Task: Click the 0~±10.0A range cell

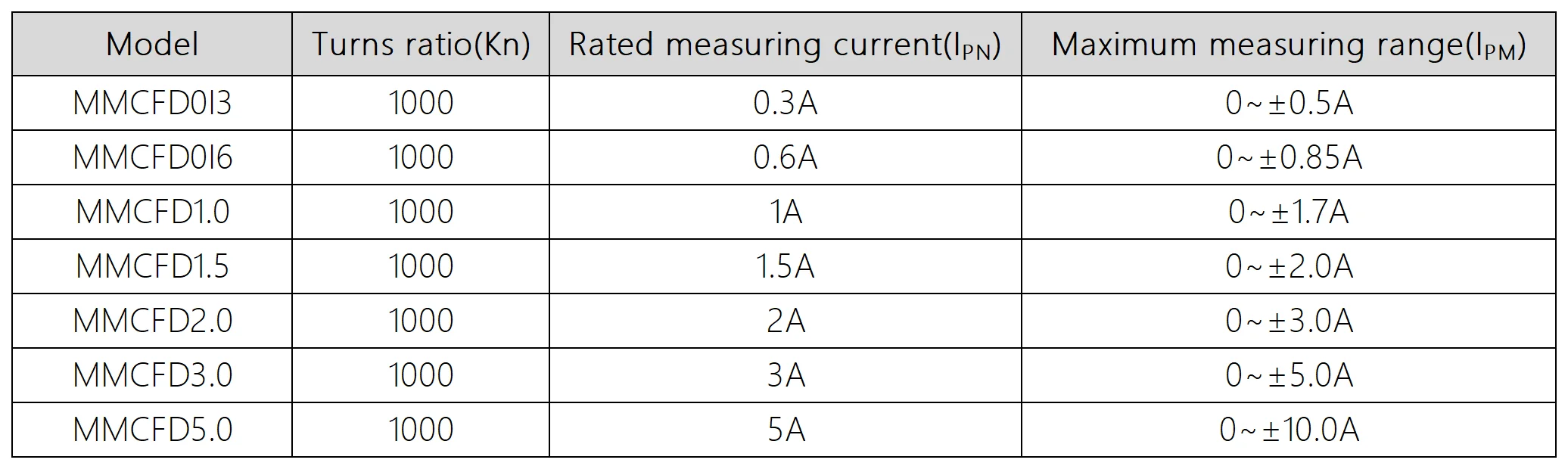Action: [x=1288, y=430]
